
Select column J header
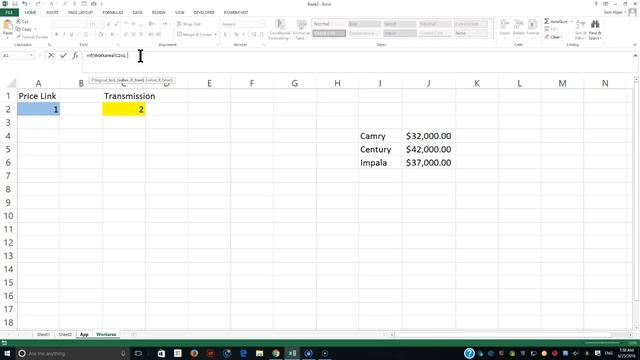pos(428,83)
